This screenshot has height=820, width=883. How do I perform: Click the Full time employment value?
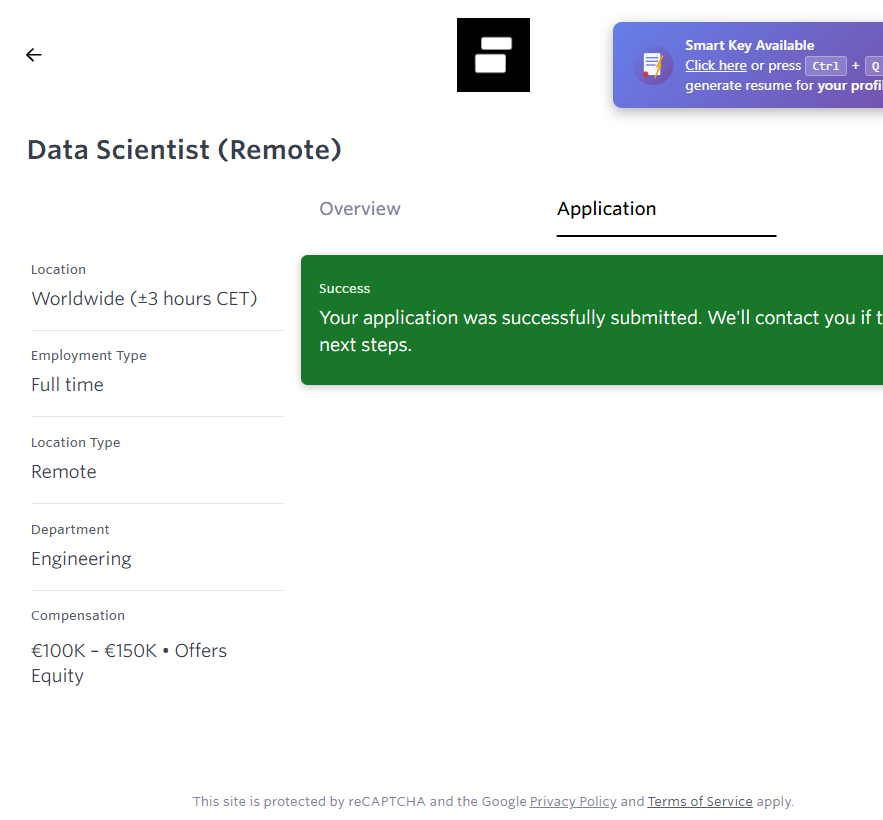67,385
